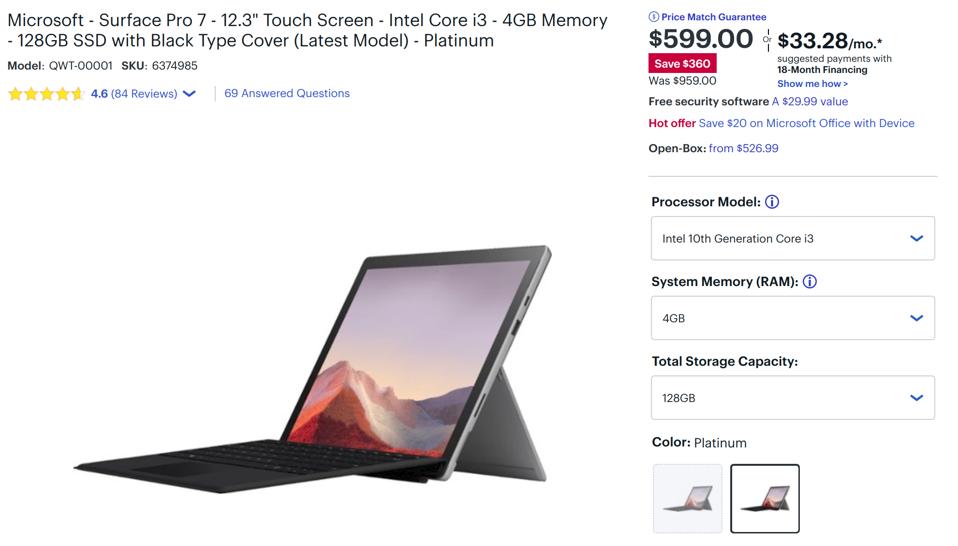
Task: Click the Price Match Guarantee info icon
Action: (654, 17)
